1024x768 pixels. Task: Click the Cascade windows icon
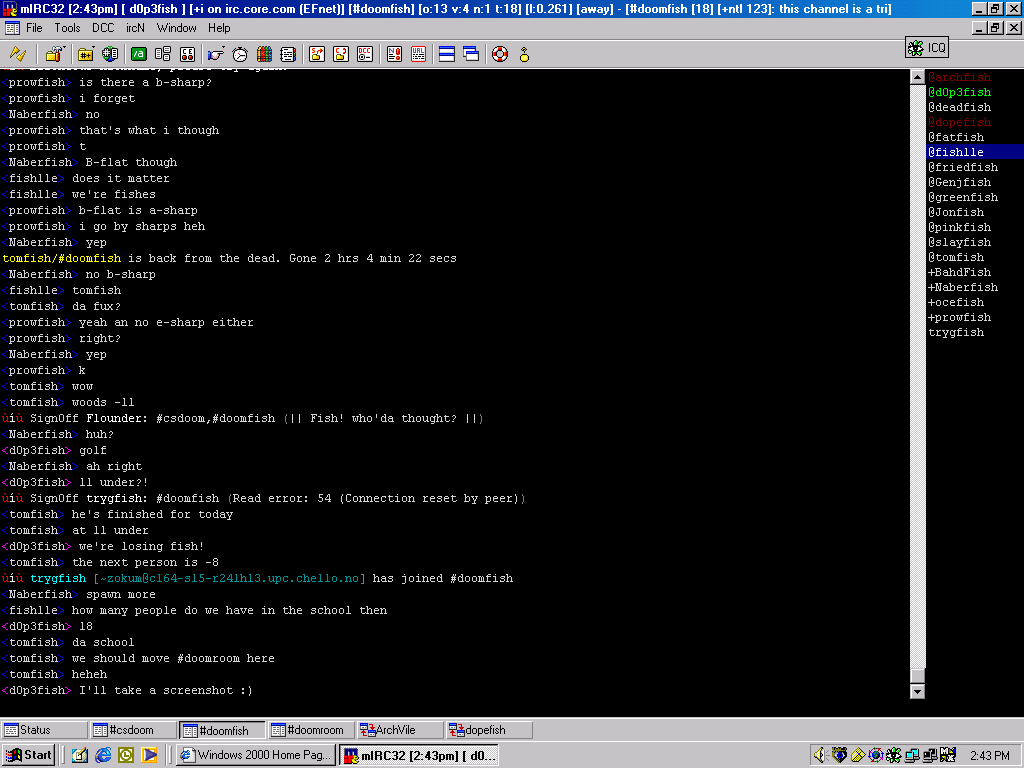coord(471,54)
